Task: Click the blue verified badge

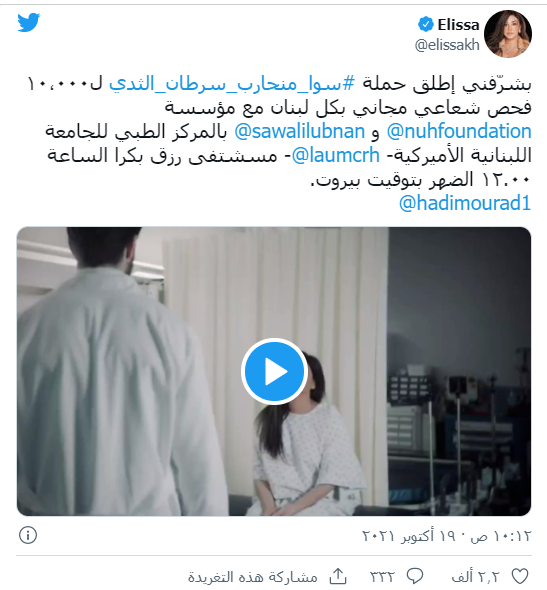Action: (x=425, y=25)
